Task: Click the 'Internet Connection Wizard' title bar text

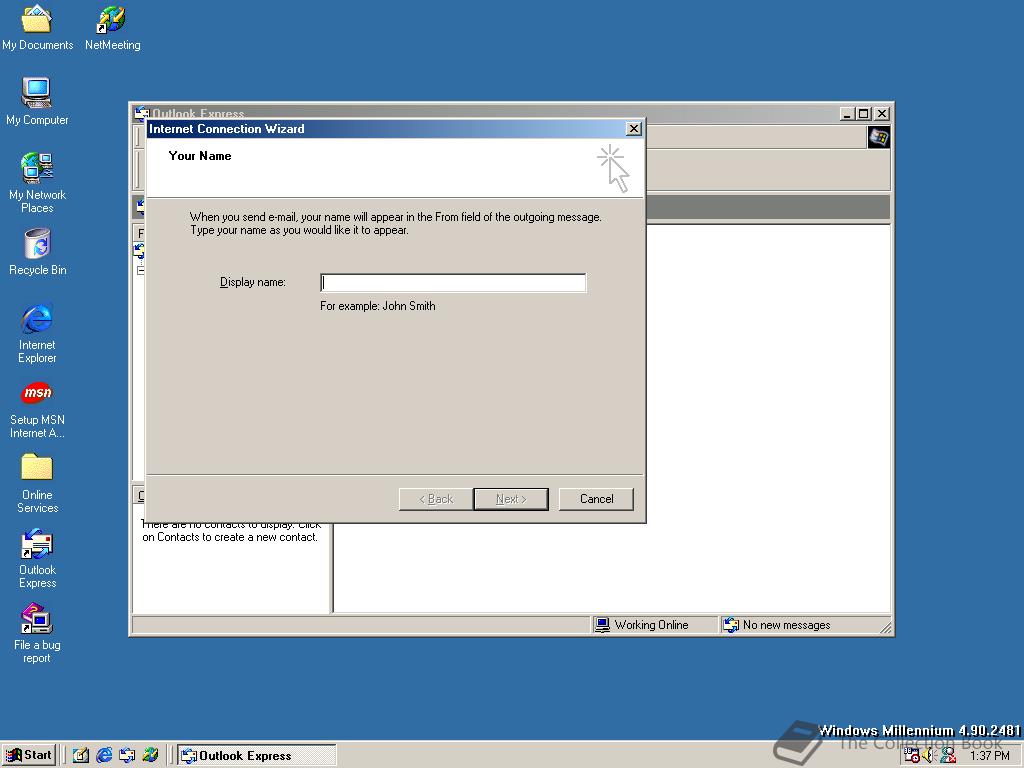Action: [227, 129]
